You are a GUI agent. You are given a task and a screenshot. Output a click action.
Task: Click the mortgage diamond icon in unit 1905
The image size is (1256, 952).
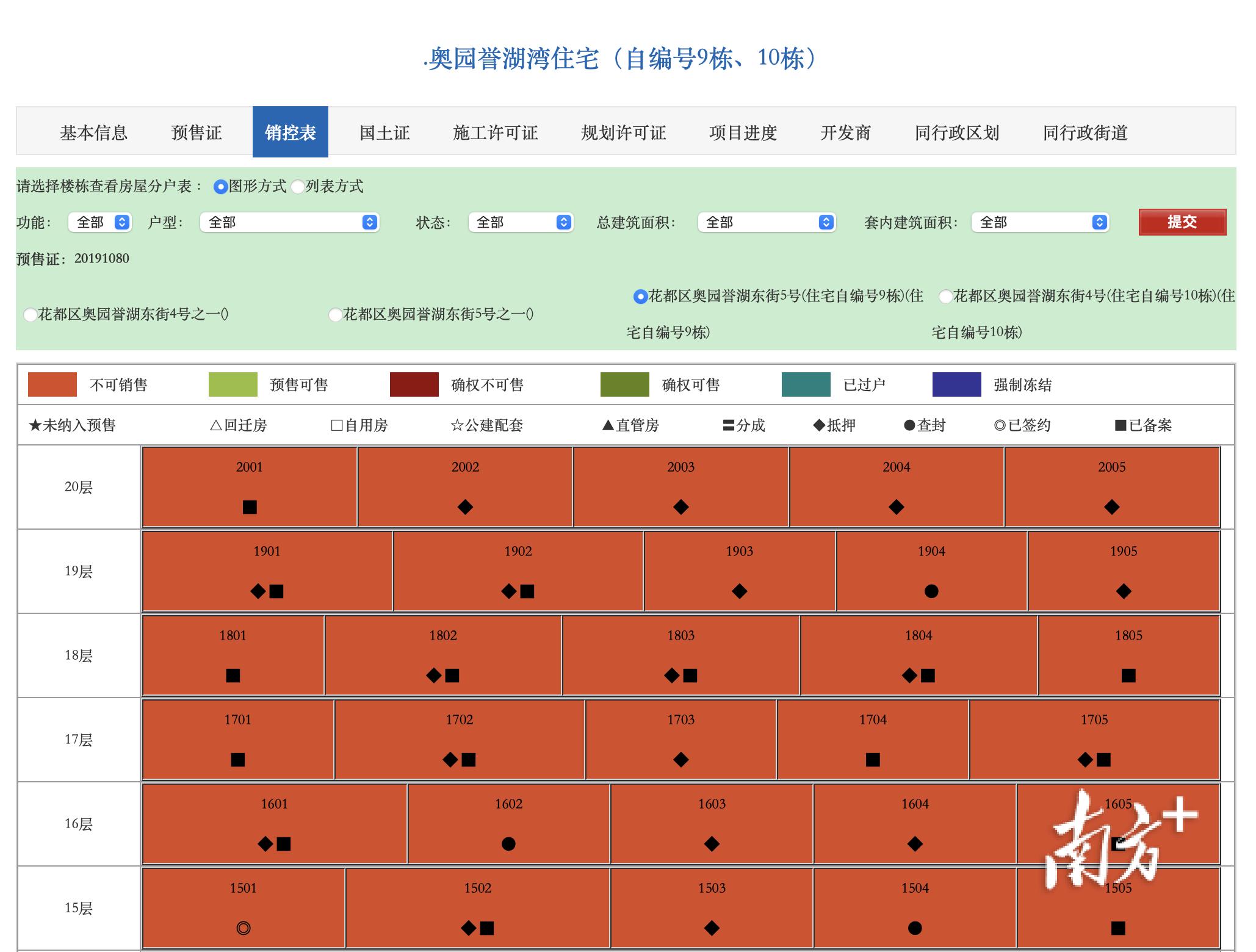click(x=1123, y=591)
